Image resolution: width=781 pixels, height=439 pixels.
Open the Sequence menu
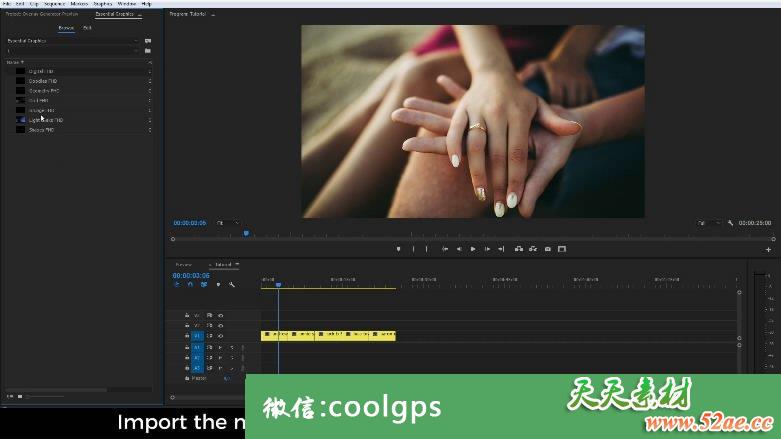[x=55, y=3]
